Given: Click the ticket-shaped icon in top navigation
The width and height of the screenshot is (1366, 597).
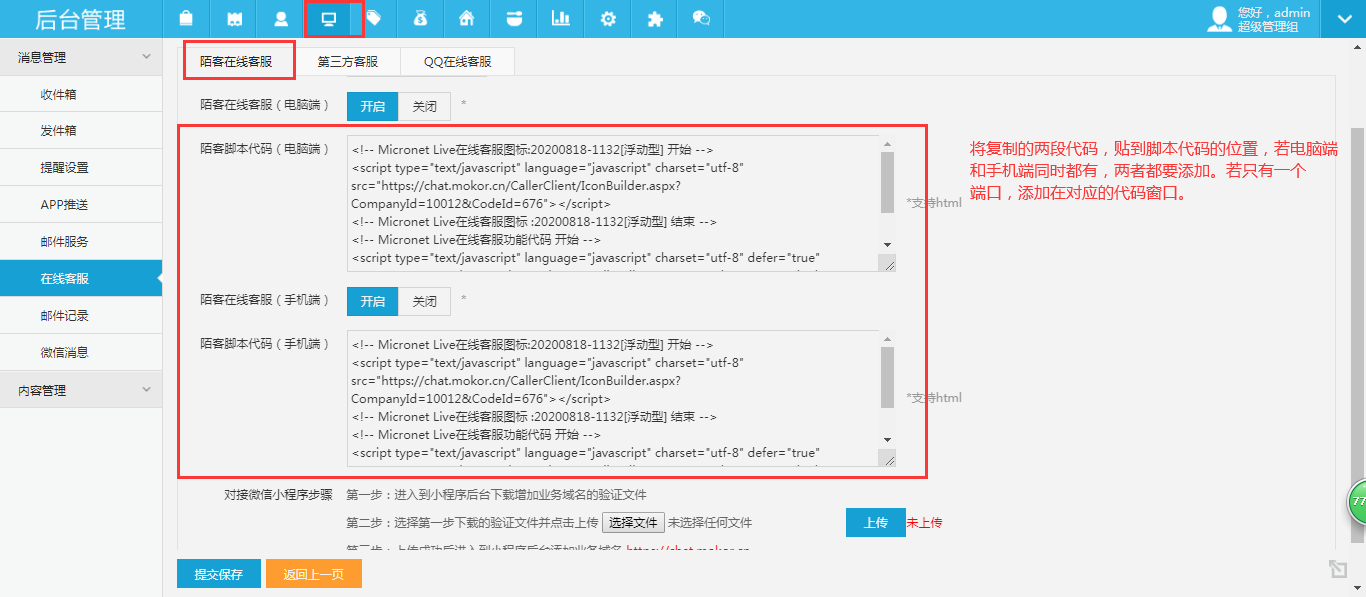Looking at the screenshot, I should (234, 19).
